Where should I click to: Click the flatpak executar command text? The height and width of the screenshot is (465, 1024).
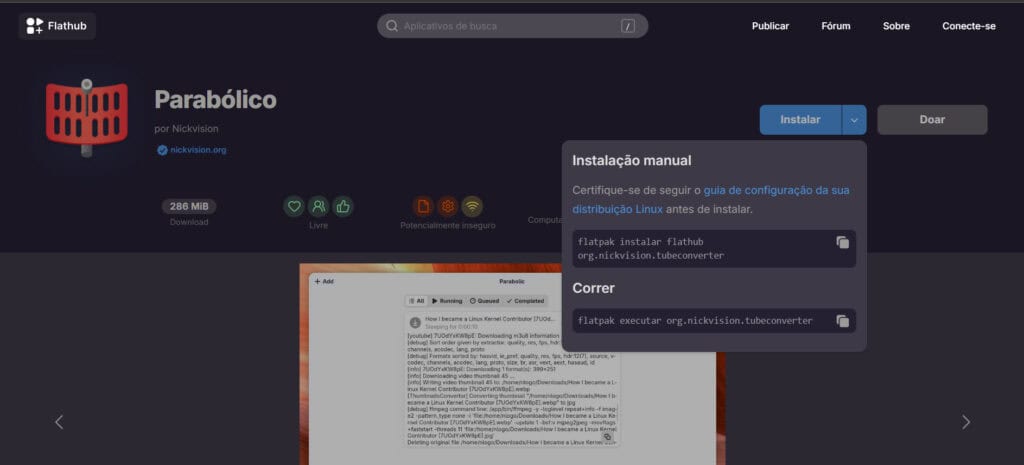tap(695, 321)
